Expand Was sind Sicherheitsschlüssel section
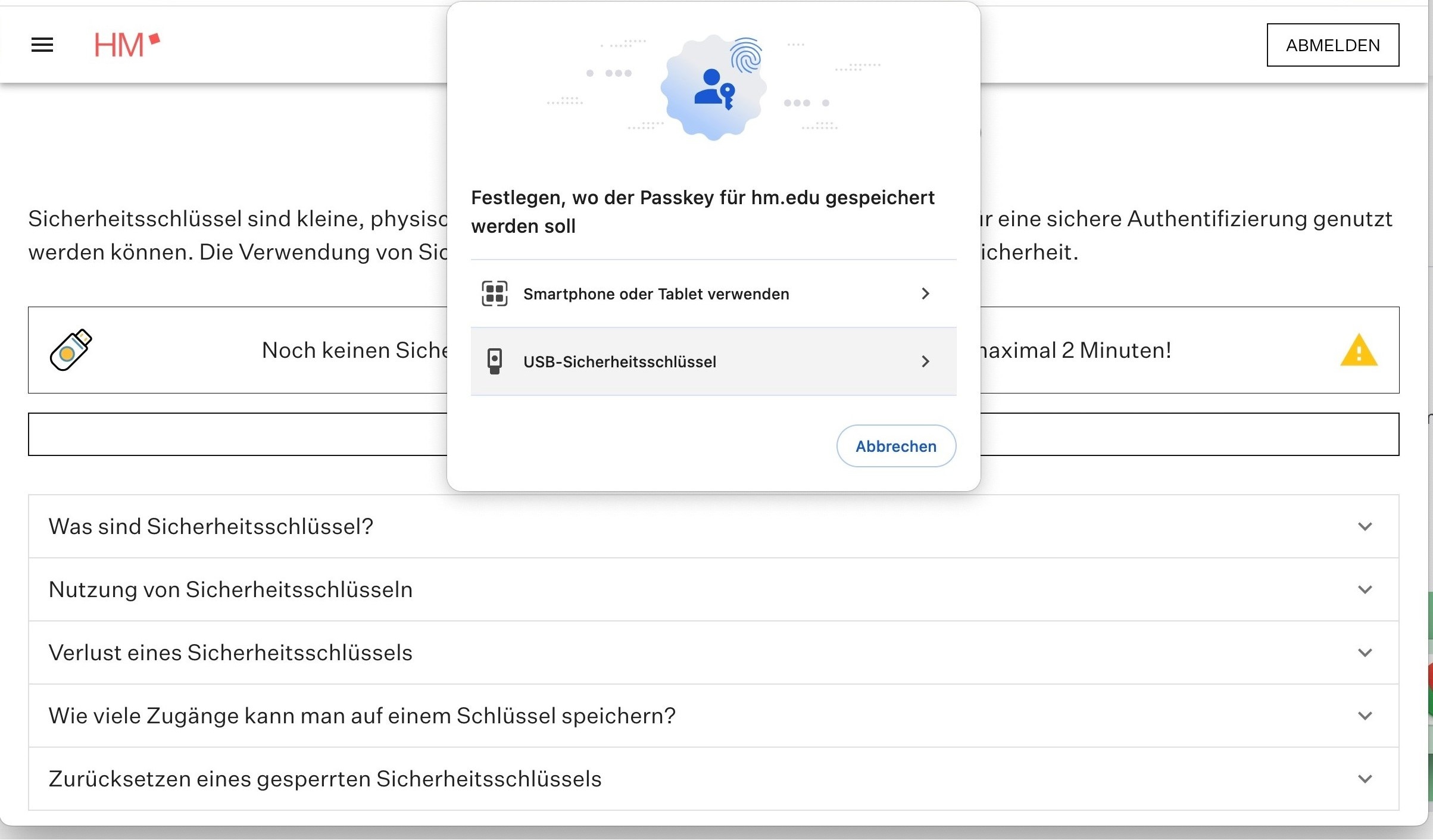This screenshot has width=1433, height=840. [211, 526]
